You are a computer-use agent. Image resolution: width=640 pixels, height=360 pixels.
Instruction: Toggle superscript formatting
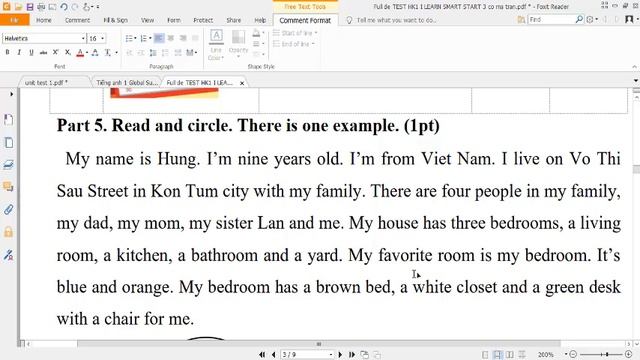56,52
